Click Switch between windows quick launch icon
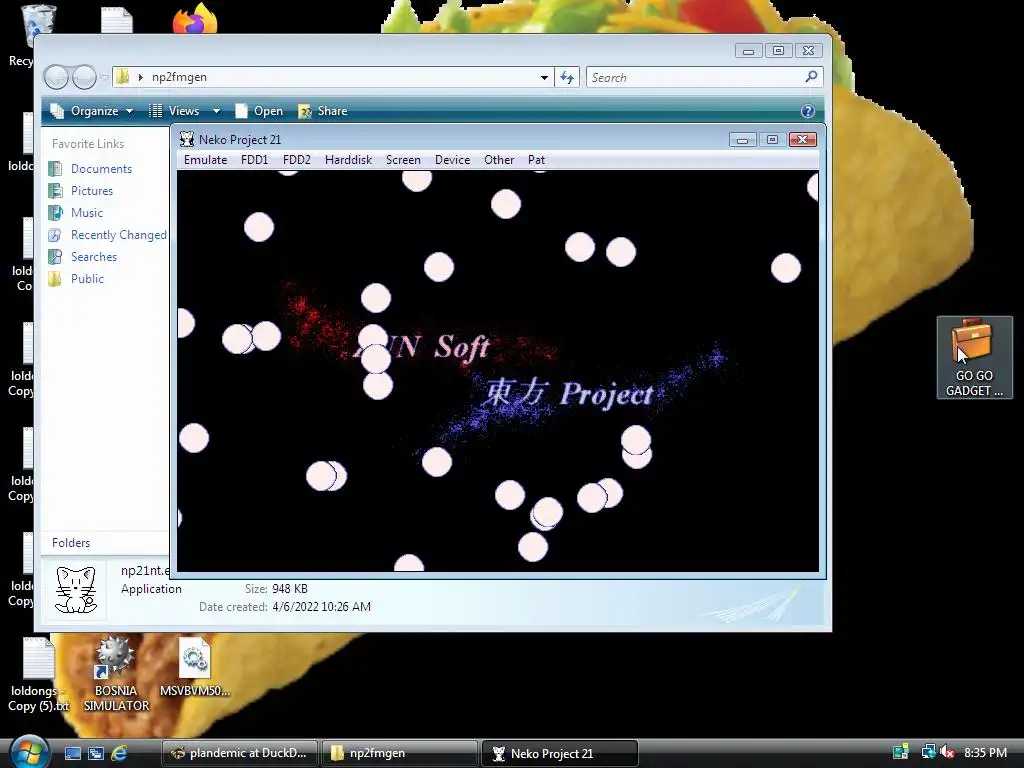1024x768 pixels. 96,753
